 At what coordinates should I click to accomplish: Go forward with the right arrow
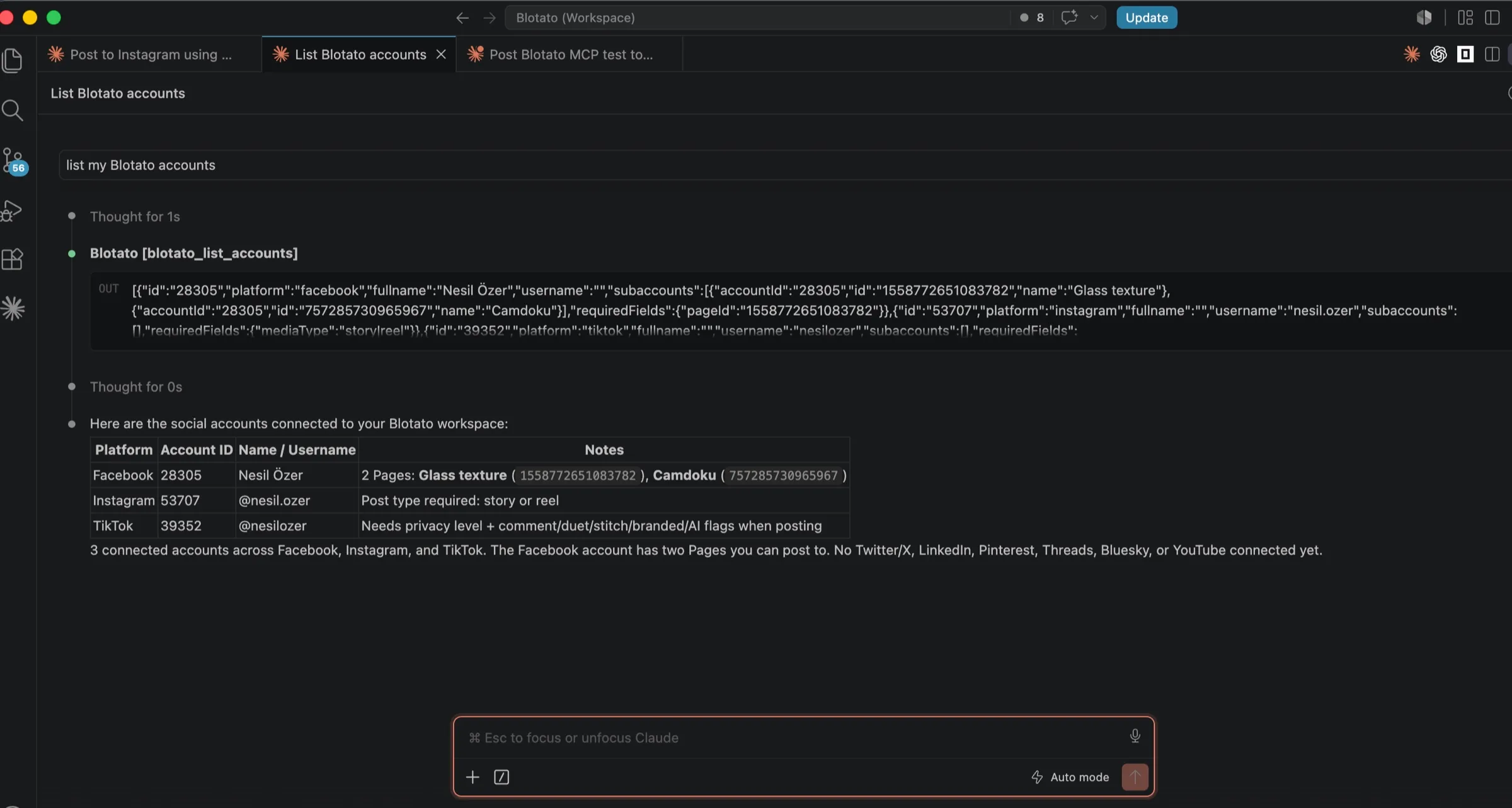coord(490,18)
